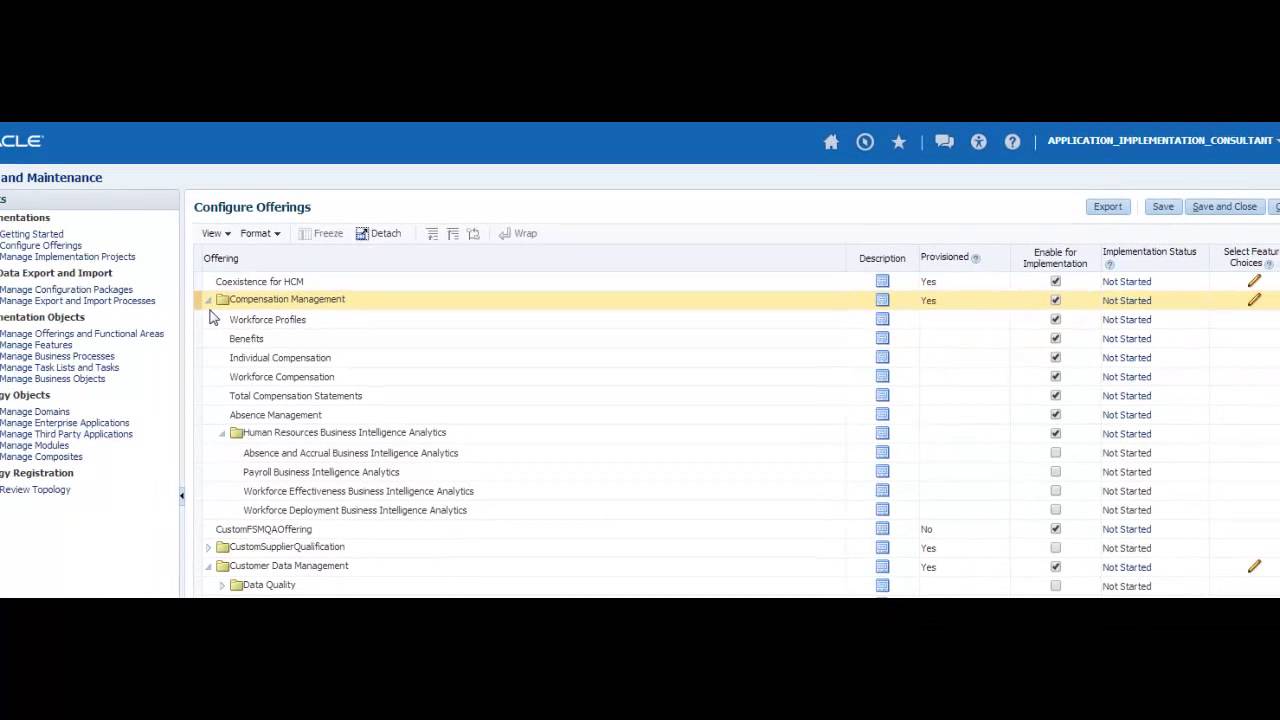
Task: Open description for Coexistence for HCM
Action: click(882, 281)
